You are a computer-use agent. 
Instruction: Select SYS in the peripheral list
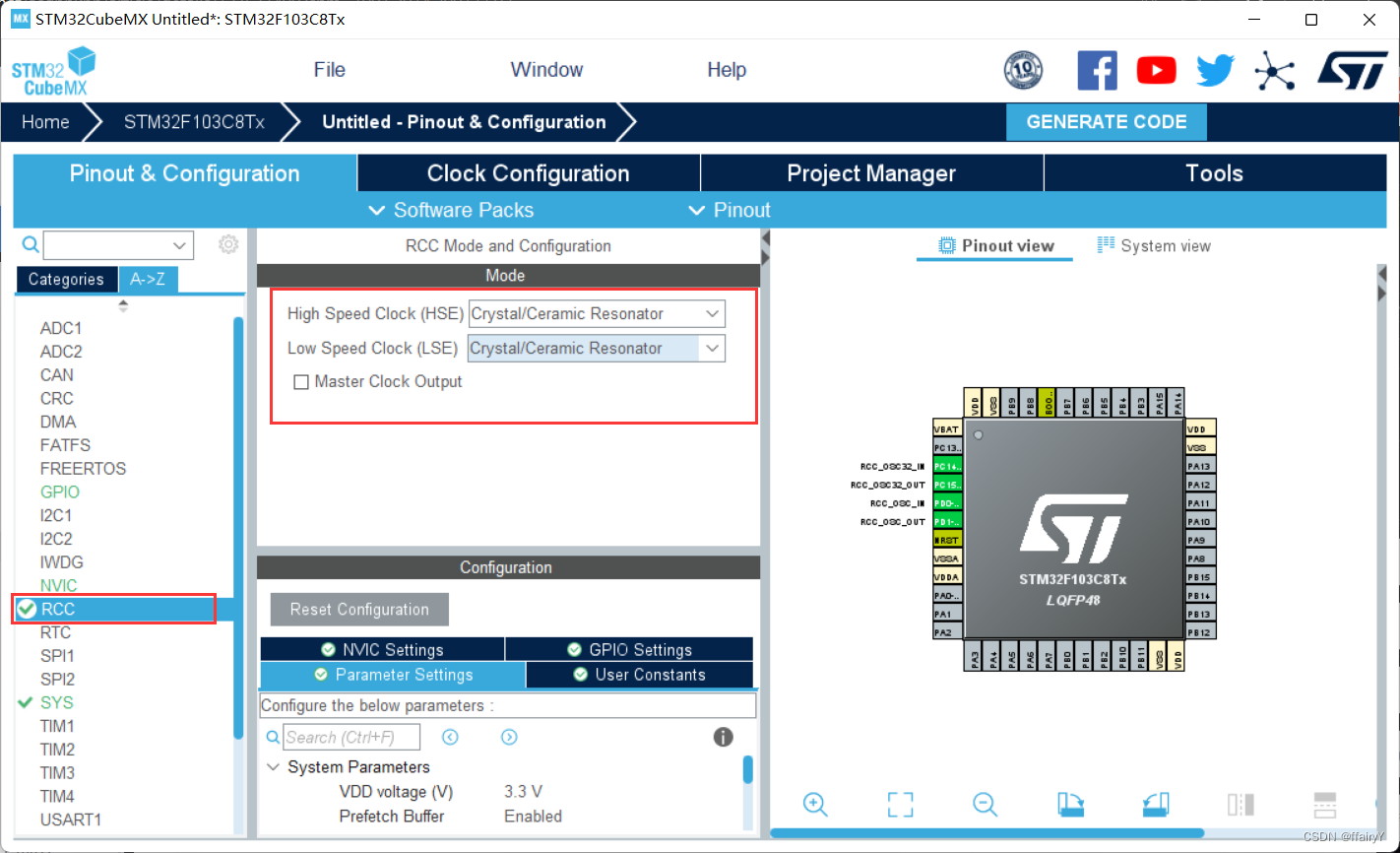point(57,702)
